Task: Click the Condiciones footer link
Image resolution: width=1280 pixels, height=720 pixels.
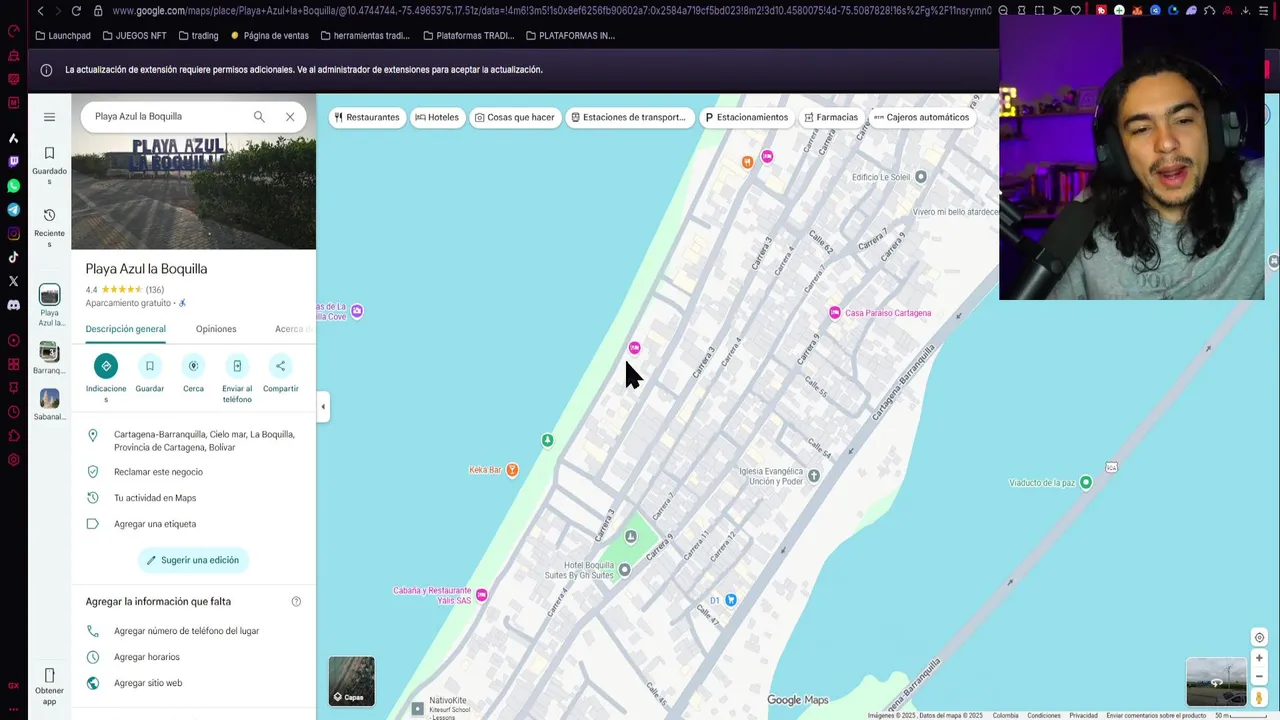Action: (x=1044, y=715)
